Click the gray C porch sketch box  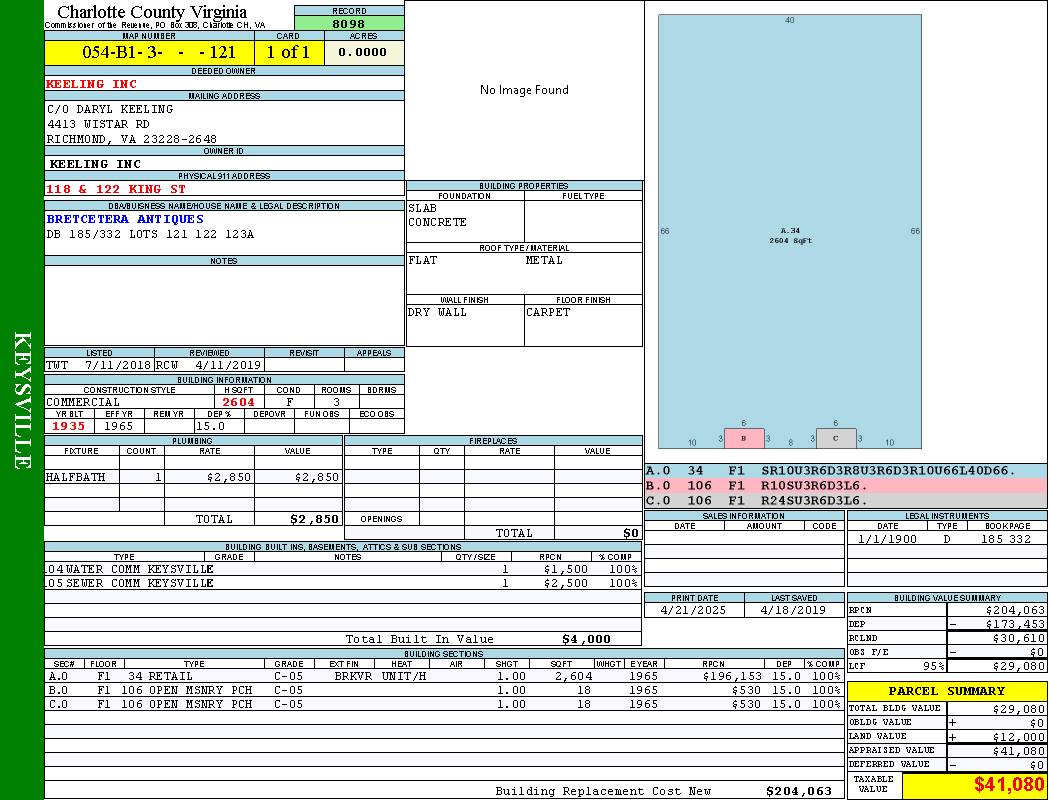click(x=836, y=438)
